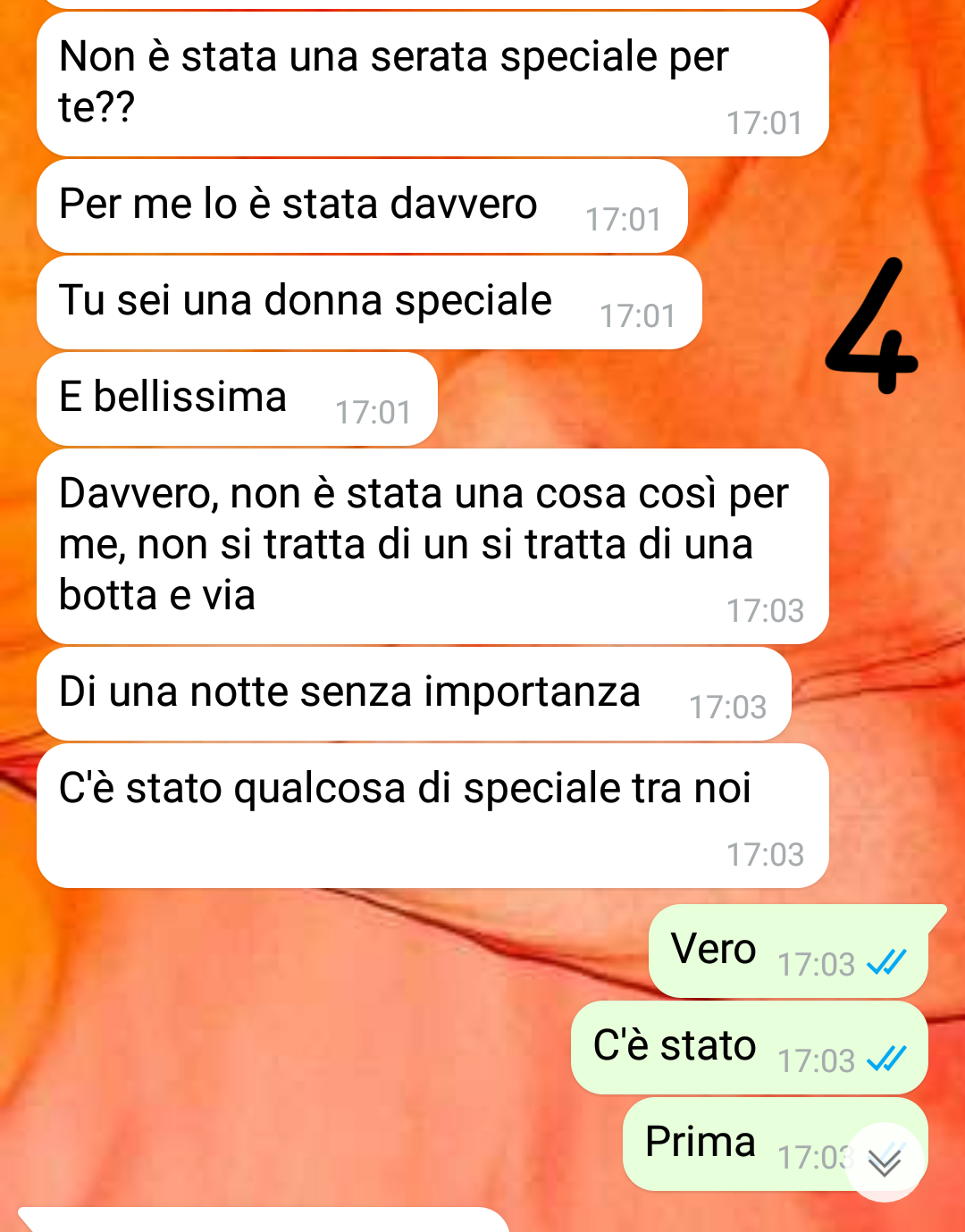This screenshot has height=1232, width=965.
Task: Select the 'C'è stato' sent message bubble
Action: pos(749,1047)
